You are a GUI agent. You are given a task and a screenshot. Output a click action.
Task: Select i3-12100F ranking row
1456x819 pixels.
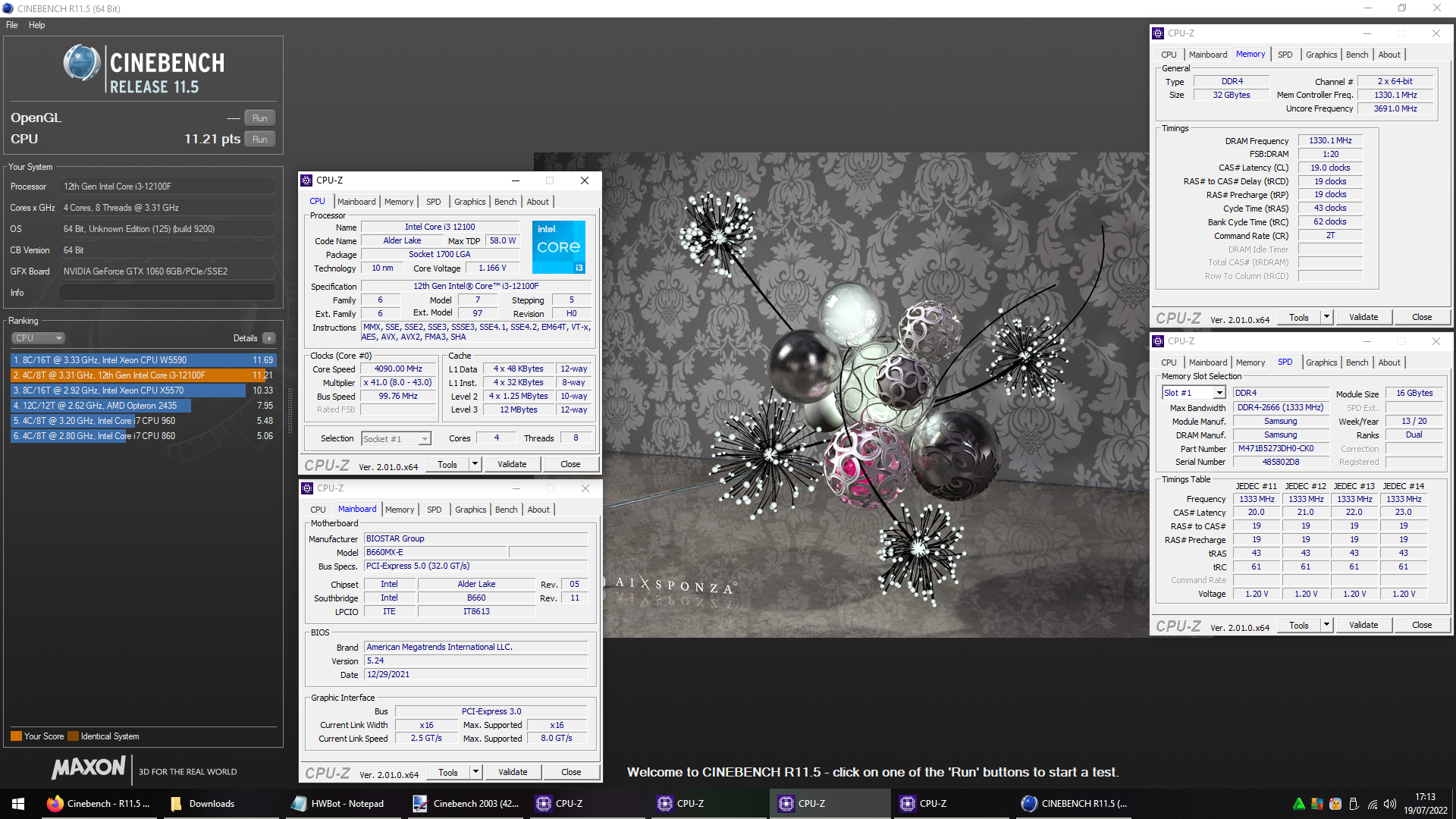tap(143, 375)
